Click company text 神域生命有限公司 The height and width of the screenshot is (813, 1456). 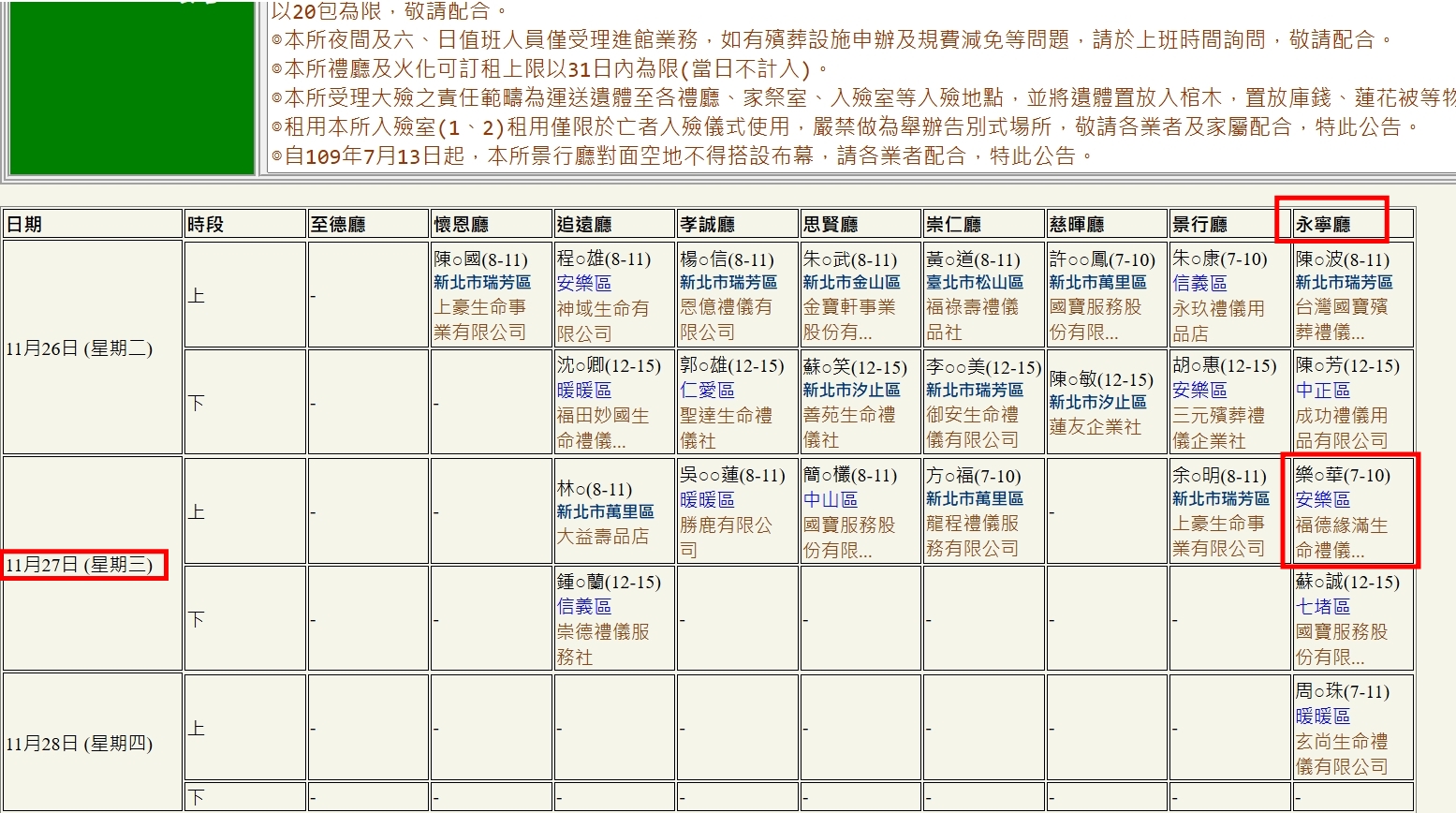[603, 320]
